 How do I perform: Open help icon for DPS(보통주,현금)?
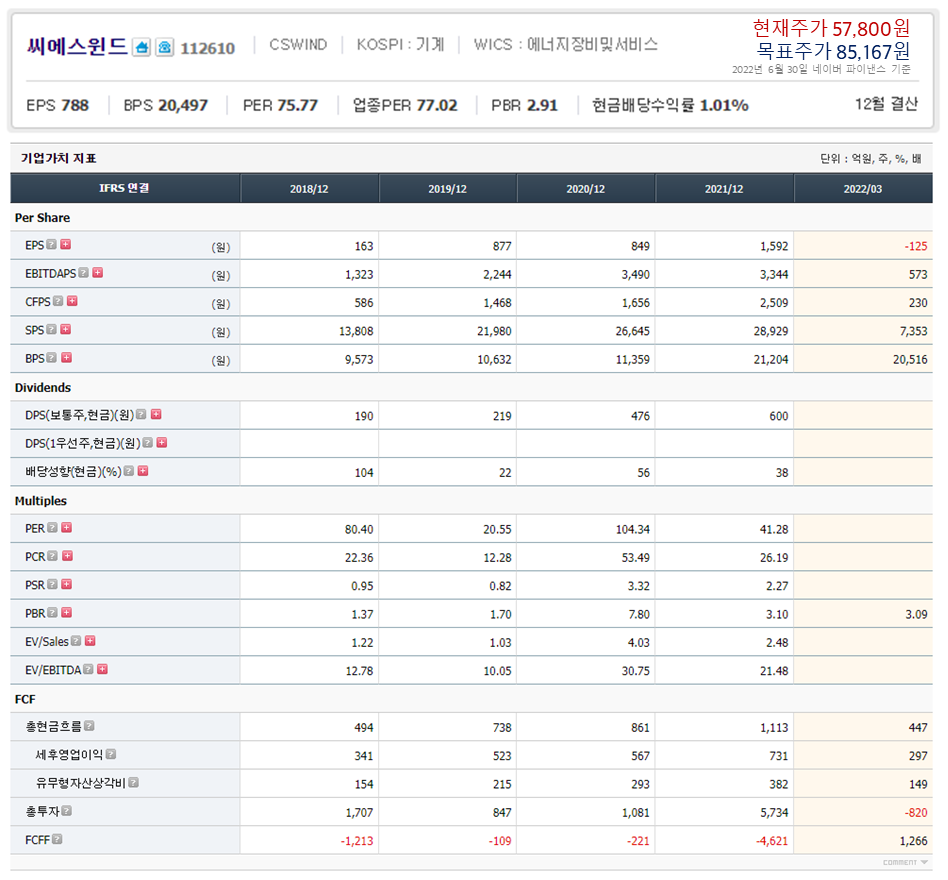pos(141,414)
